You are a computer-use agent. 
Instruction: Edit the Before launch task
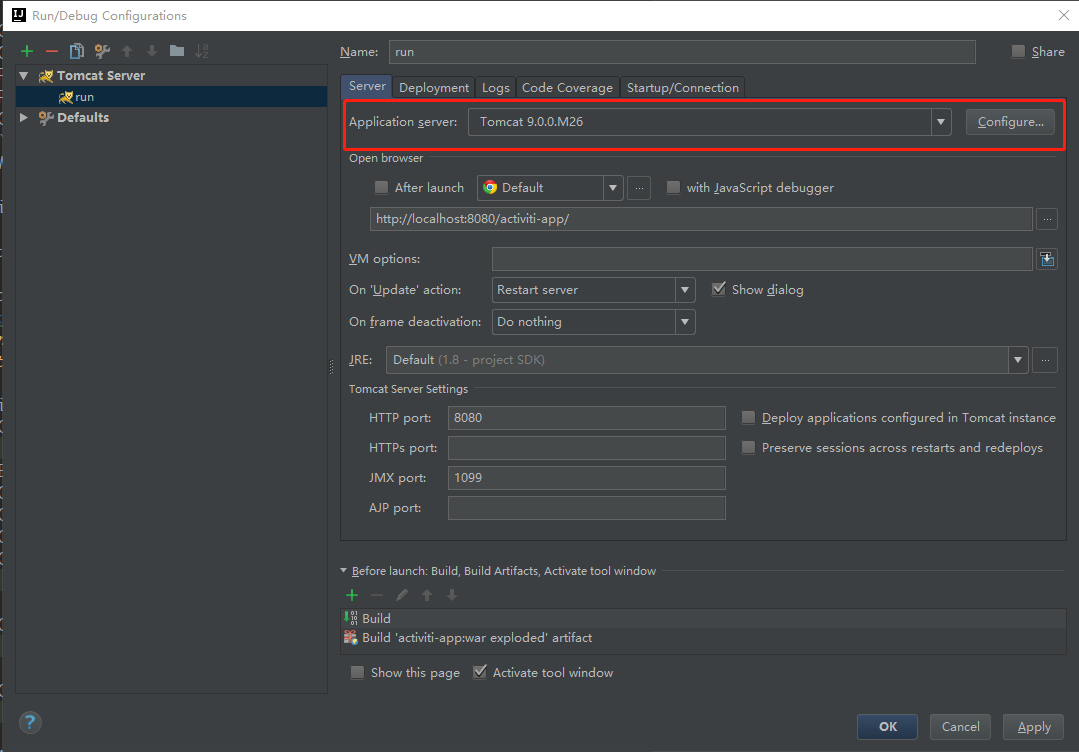coord(402,595)
